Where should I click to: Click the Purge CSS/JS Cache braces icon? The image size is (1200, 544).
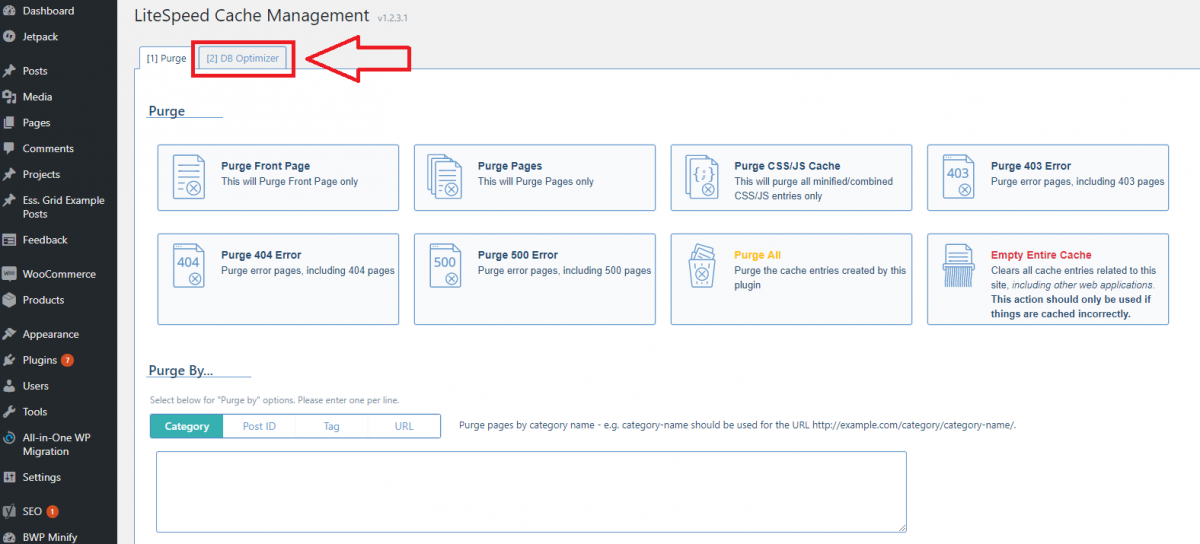(701, 178)
